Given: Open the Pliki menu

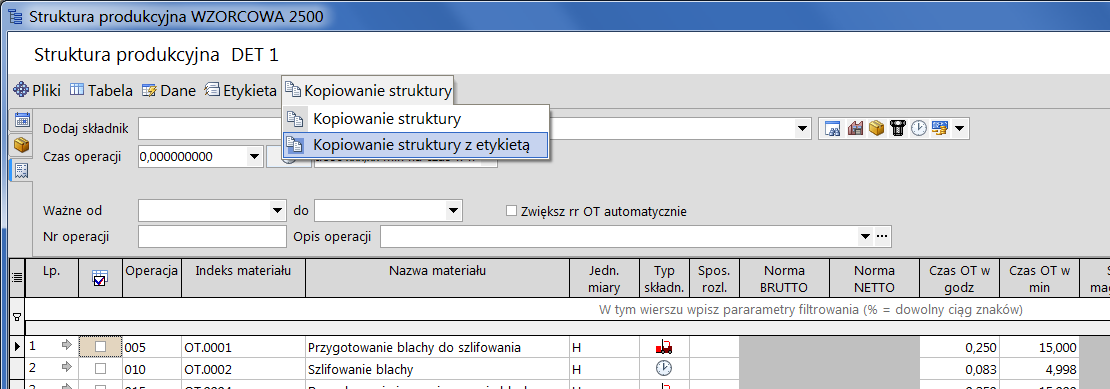Looking at the screenshot, I should pos(37,91).
